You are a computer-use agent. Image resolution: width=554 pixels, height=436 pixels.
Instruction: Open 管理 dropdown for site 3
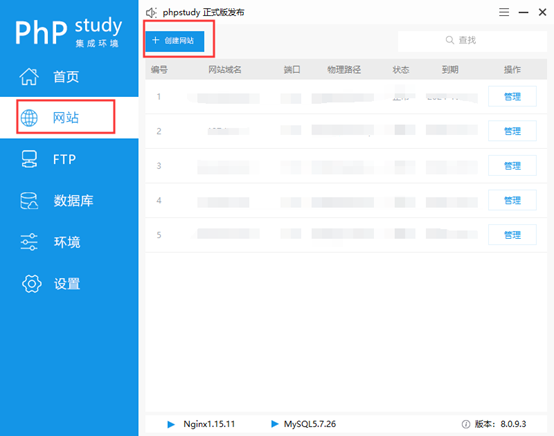click(x=512, y=166)
